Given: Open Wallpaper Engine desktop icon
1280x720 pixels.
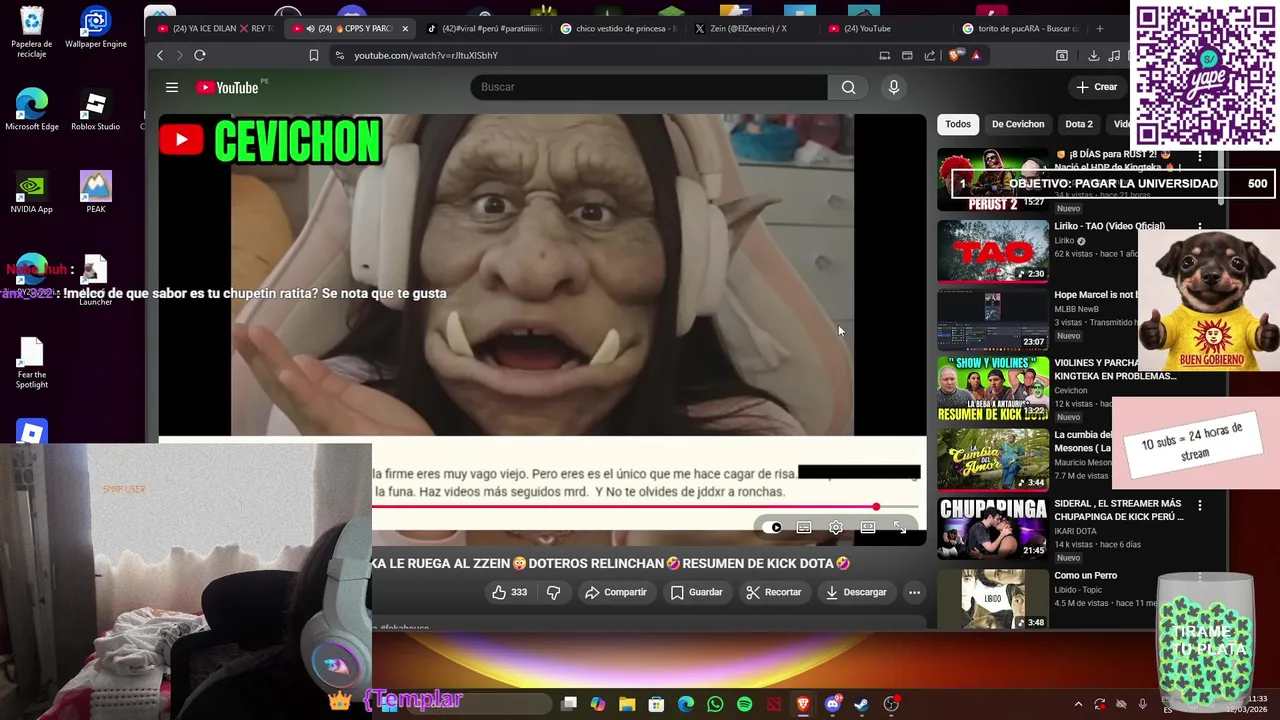Looking at the screenshot, I should (x=96, y=28).
